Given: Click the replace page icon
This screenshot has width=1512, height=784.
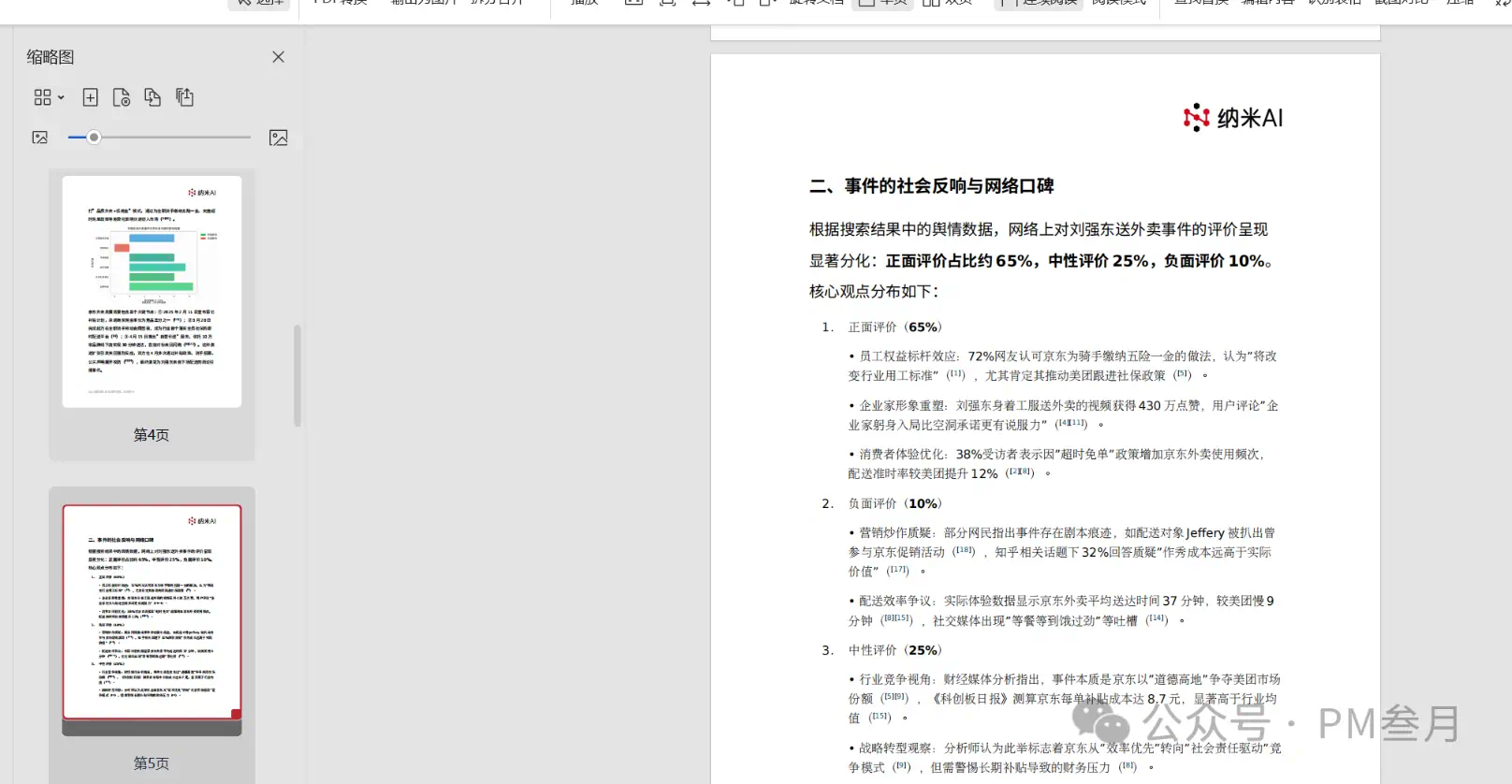Looking at the screenshot, I should click(x=153, y=97).
